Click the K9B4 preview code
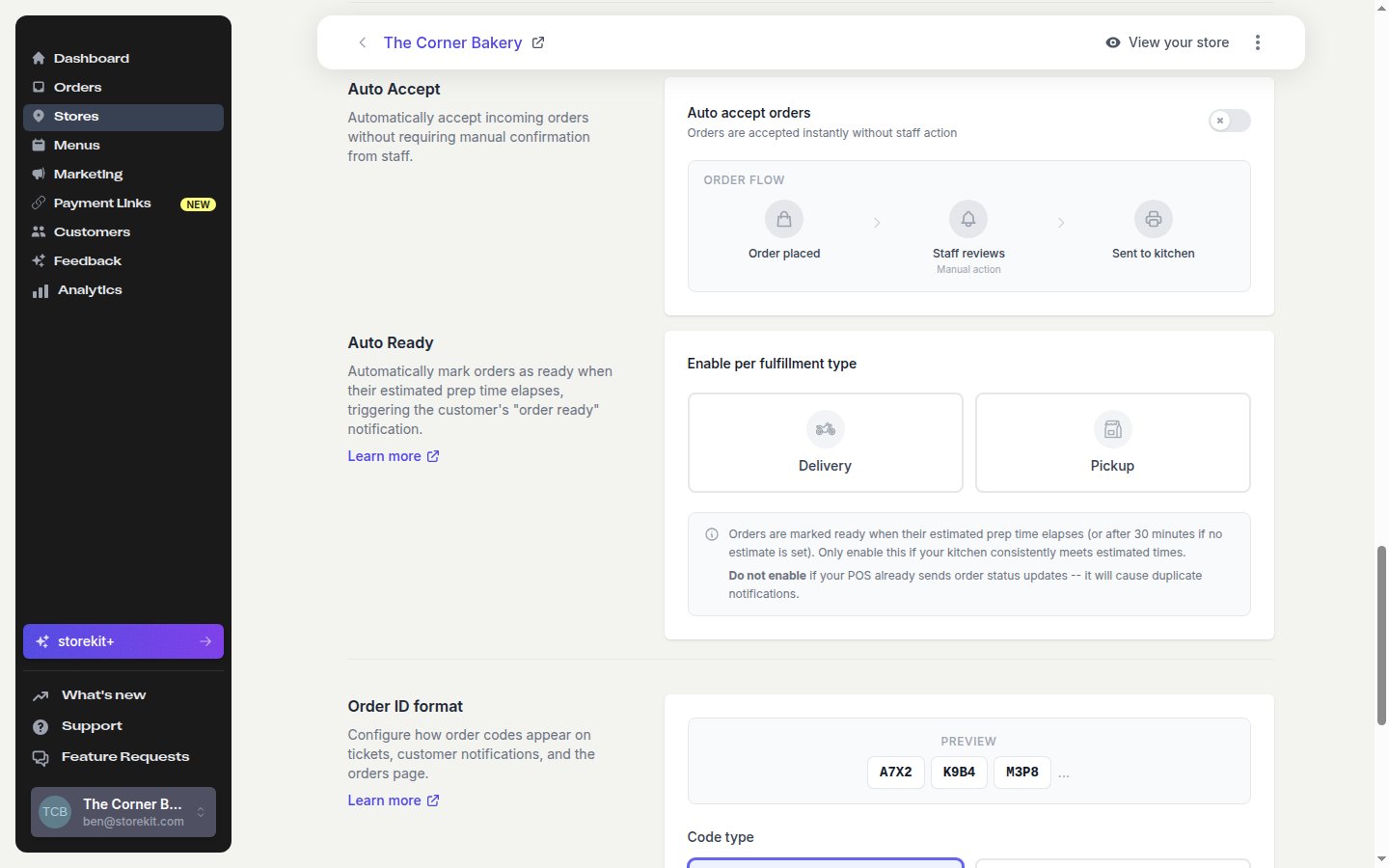The width and height of the screenshot is (1389, 868). pyautogui.click(x=959, y=773)
